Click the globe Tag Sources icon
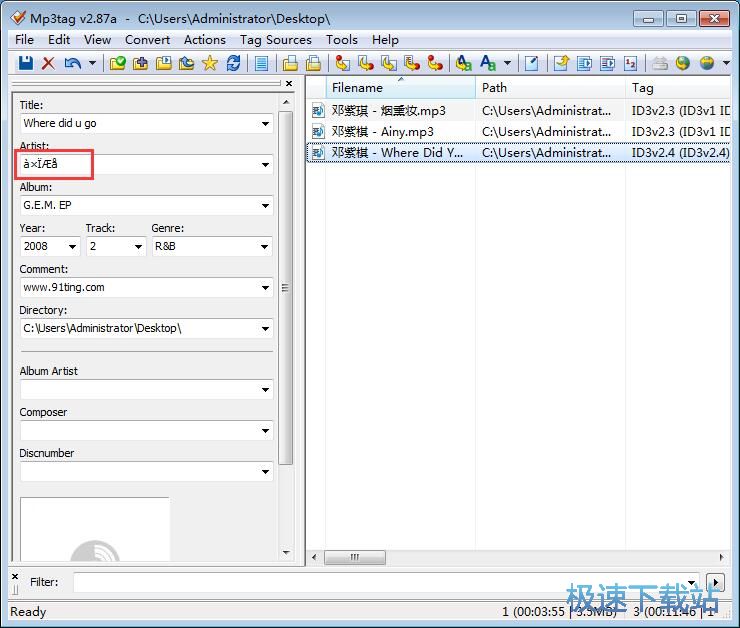This screenshot has height=628, width=740. [683, 63]
